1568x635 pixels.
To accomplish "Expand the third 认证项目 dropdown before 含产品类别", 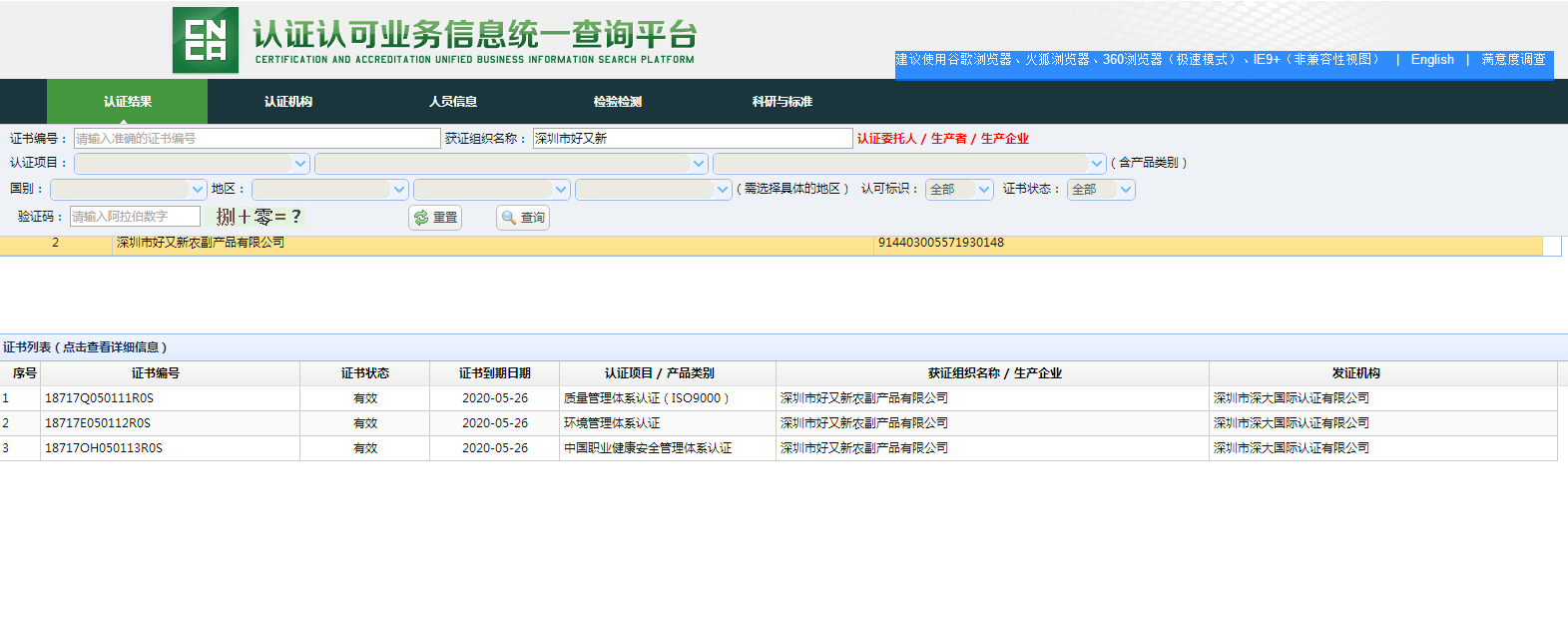I will [x=909, y=163].
